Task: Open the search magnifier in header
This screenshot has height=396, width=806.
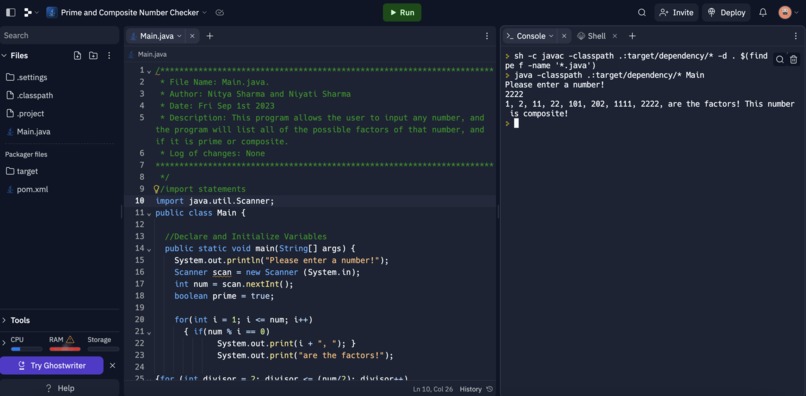Action: [642, 12]
